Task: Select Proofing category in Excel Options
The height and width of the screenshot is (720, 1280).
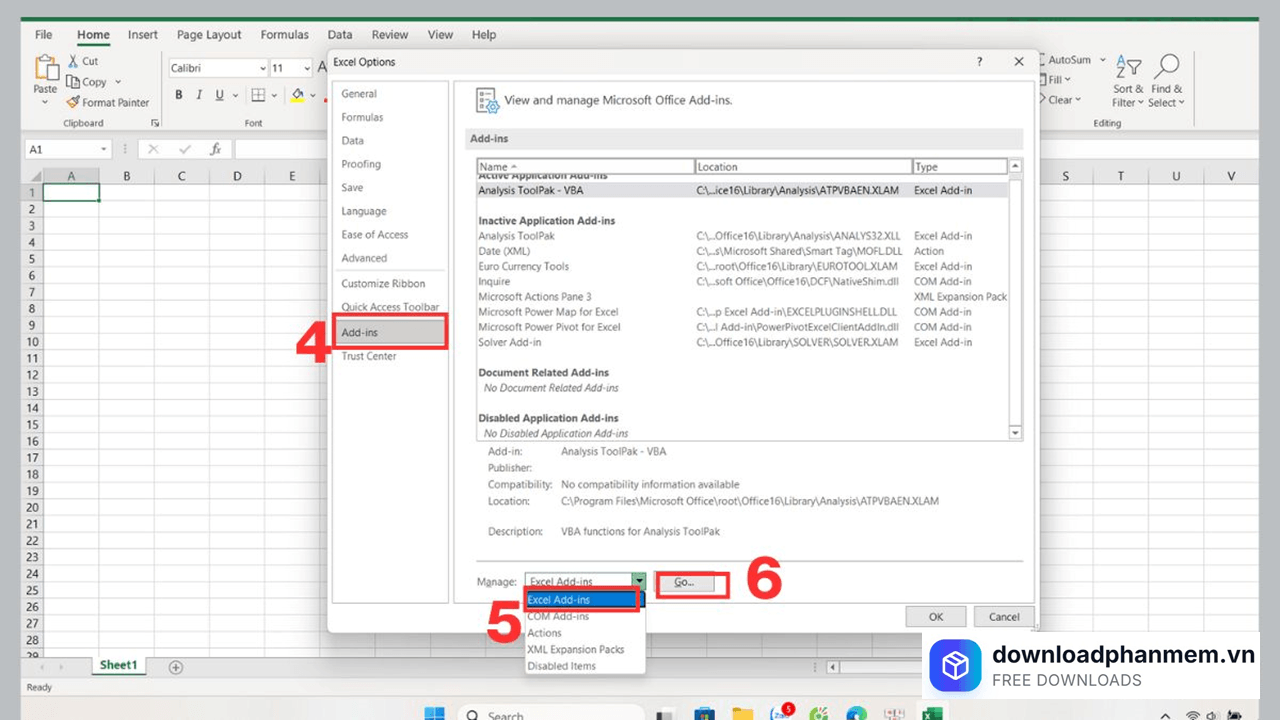Action: tap(391, 164)
